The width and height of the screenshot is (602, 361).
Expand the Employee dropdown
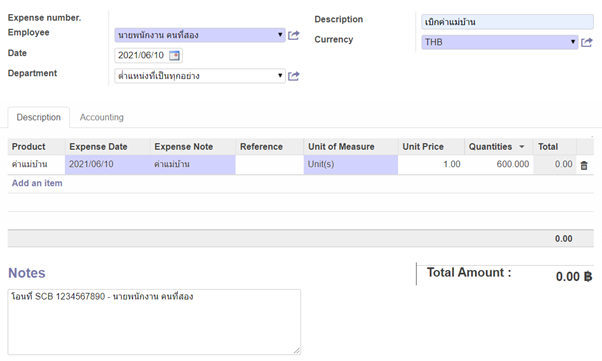280,35
